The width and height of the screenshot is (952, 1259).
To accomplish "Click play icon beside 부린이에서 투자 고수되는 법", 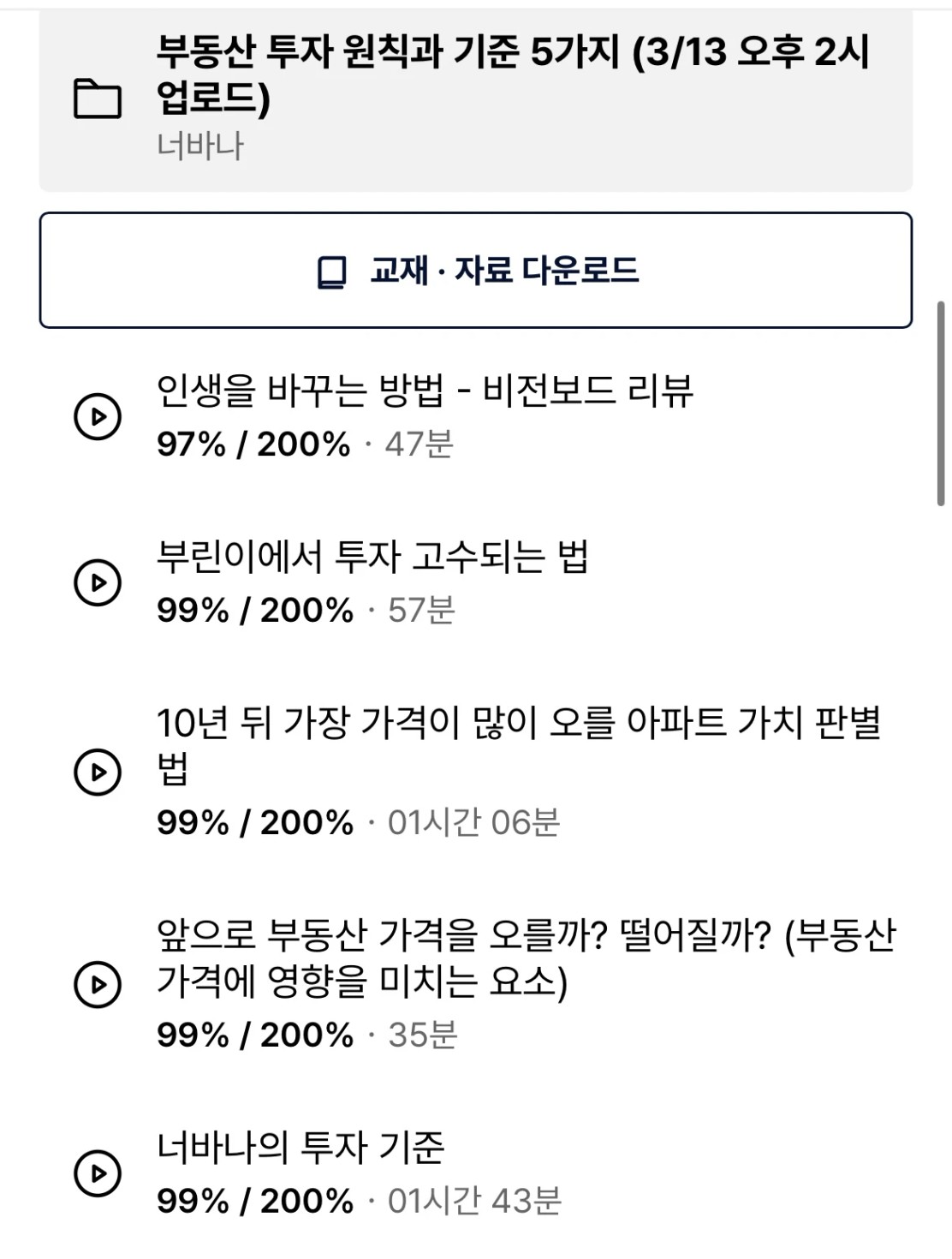I will [x=98, y=582].
